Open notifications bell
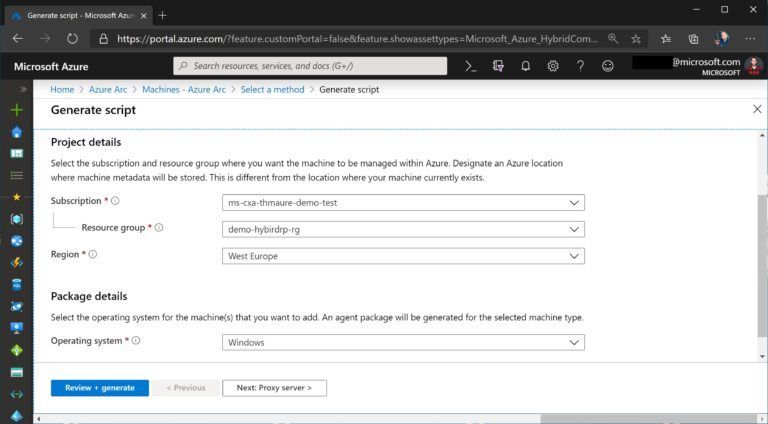The width and height of the screenshot is (768, 424). pyautogui.click(x=526, y=66)
